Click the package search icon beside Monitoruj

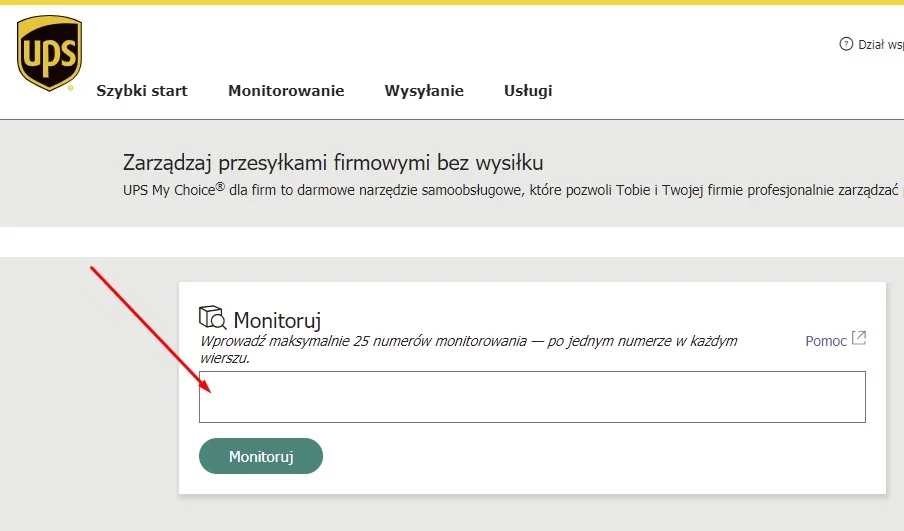pyautogui.click(x=212, y=318)
